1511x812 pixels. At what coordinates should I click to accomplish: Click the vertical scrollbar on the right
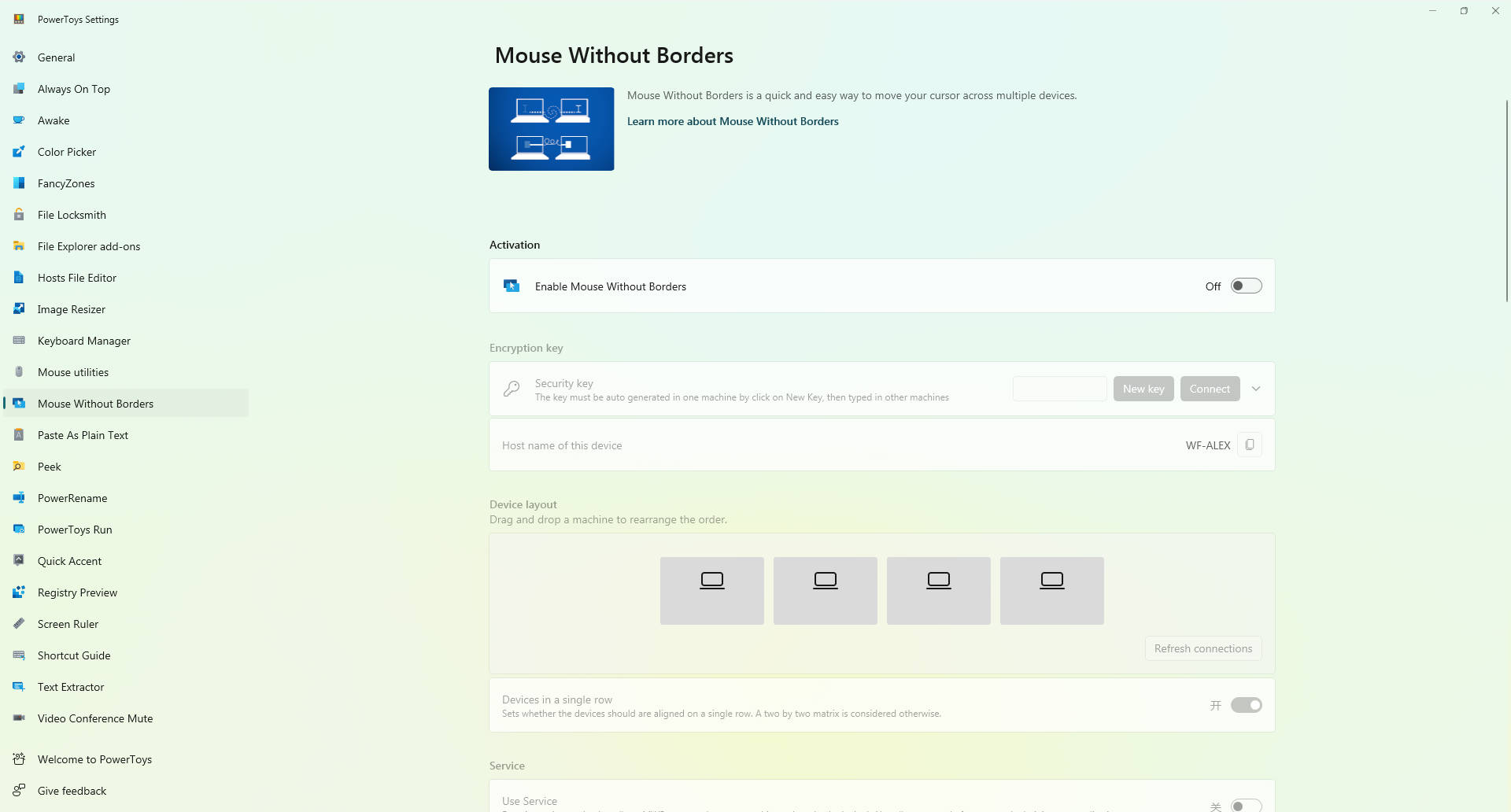point(1506,201)
